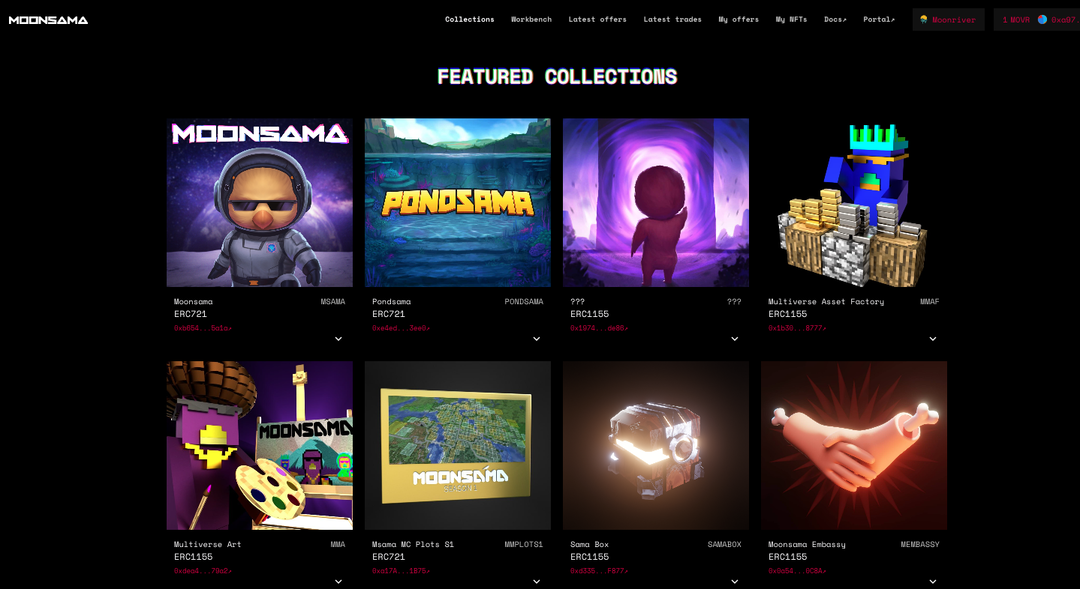Screen dimensions: 1080x589
Task: Expand the ??? collection details chevron
Action: (x=735, y=339)
